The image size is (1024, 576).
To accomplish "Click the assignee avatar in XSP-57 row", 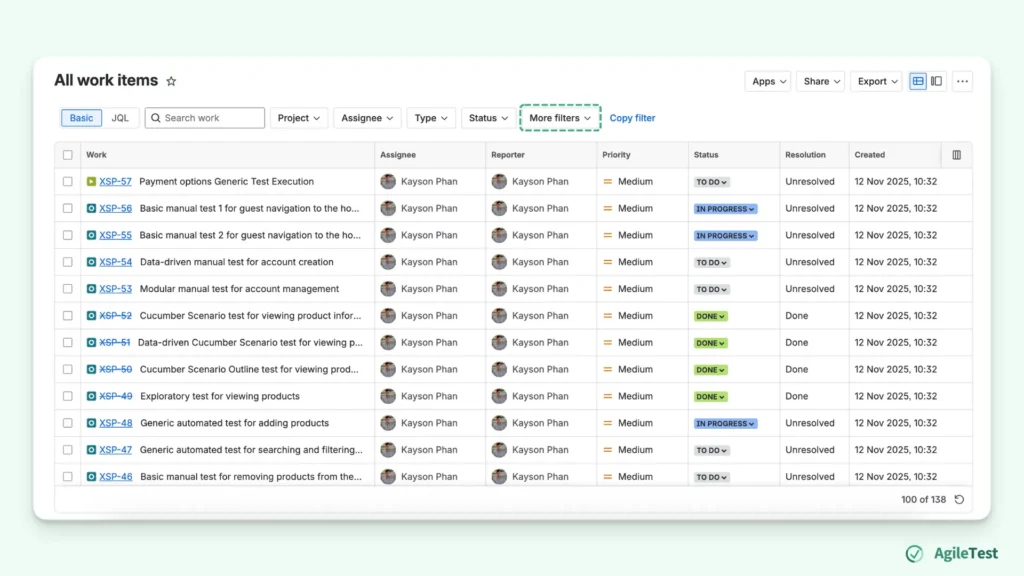I will 388,182.
